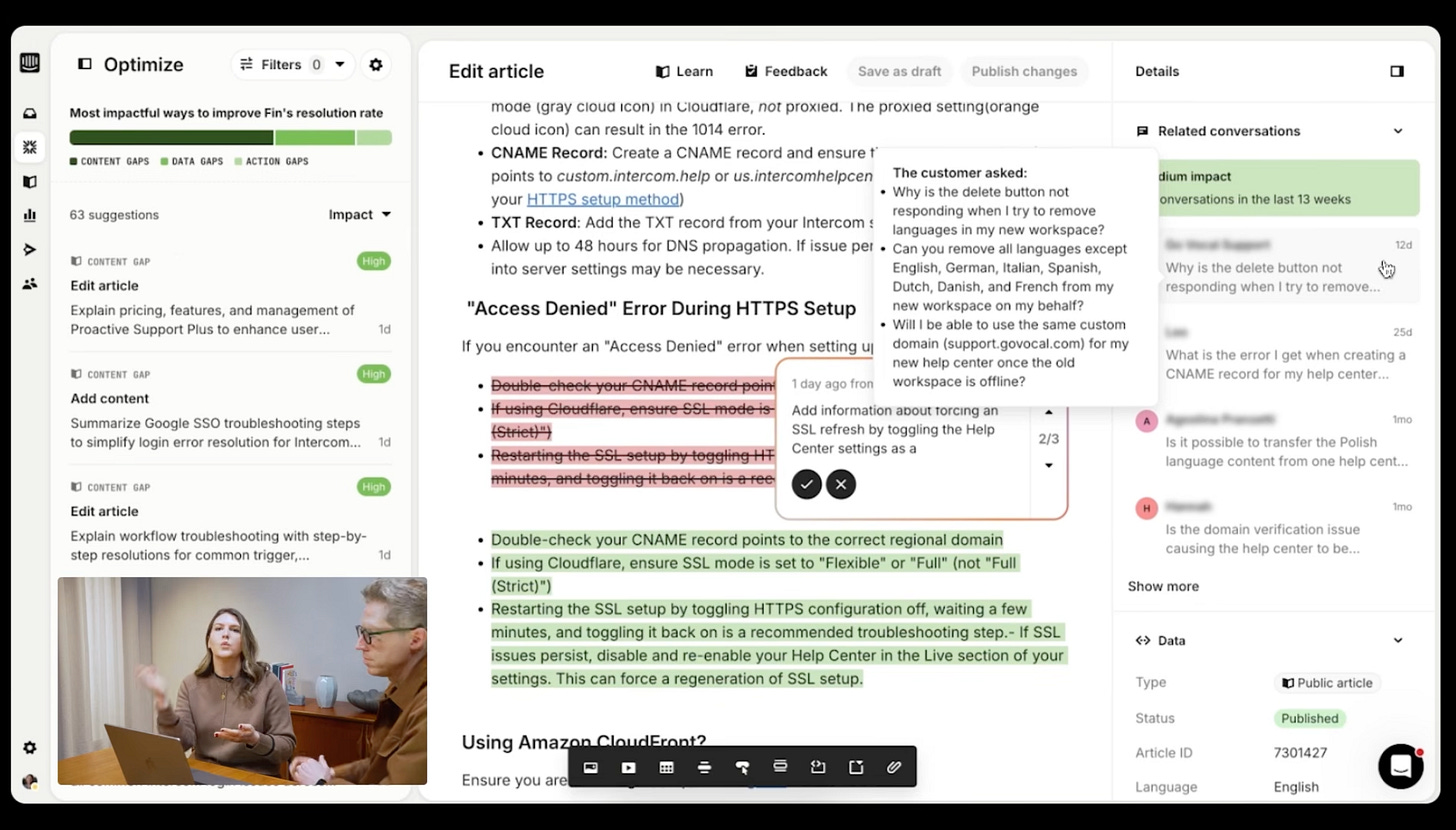Accept suggestion with the checkmark button
The height and width of the screenshot is (830, 1456).
tap(806, 484)
